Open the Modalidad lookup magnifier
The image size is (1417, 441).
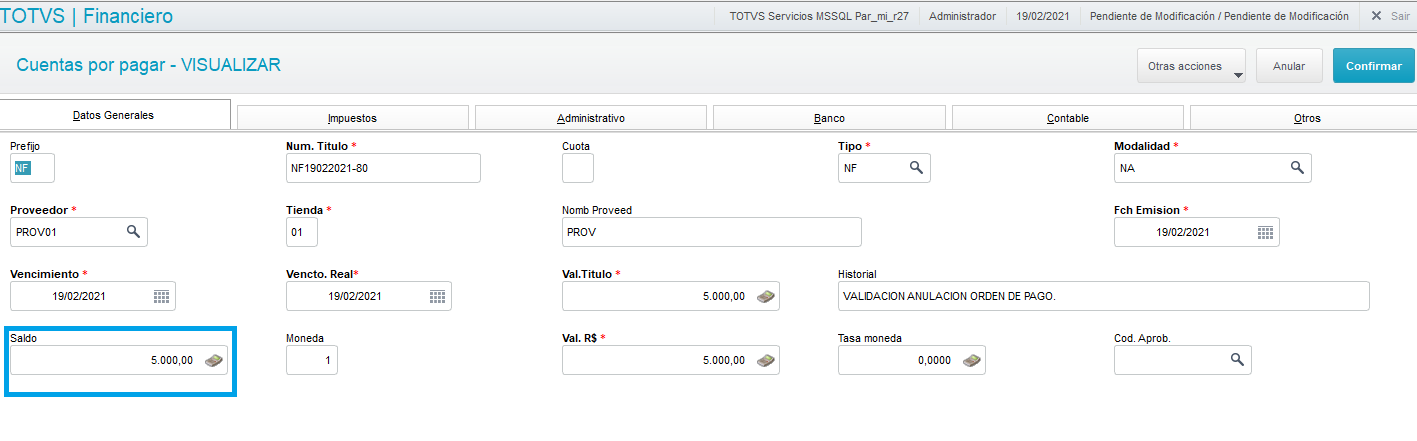pyautogui.click(x=1296, y=168)
